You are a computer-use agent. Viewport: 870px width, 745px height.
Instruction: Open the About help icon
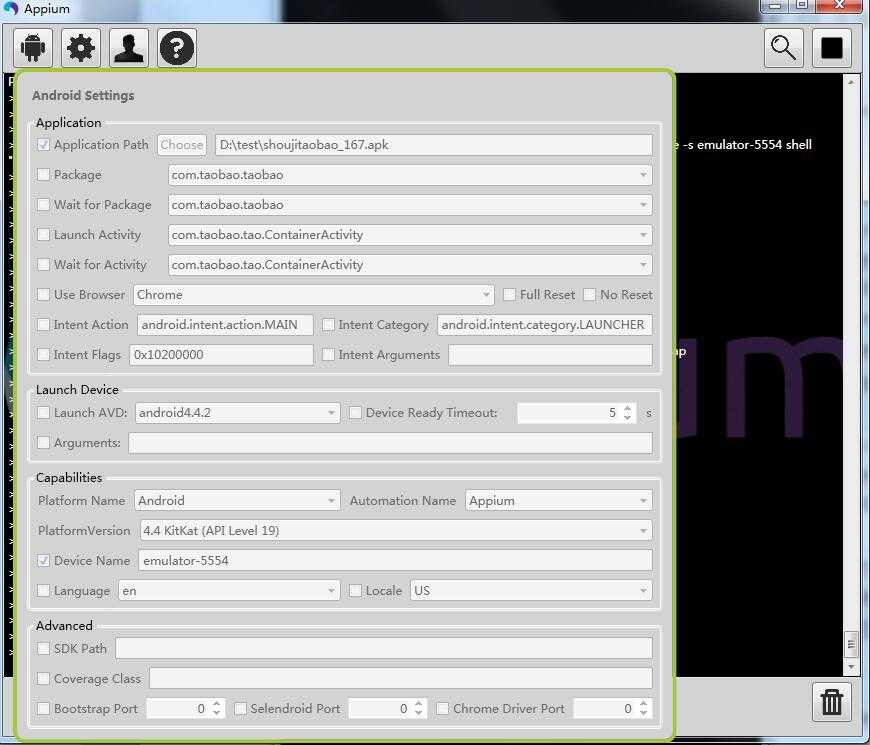pyautogui.click(x=177, y=48)
